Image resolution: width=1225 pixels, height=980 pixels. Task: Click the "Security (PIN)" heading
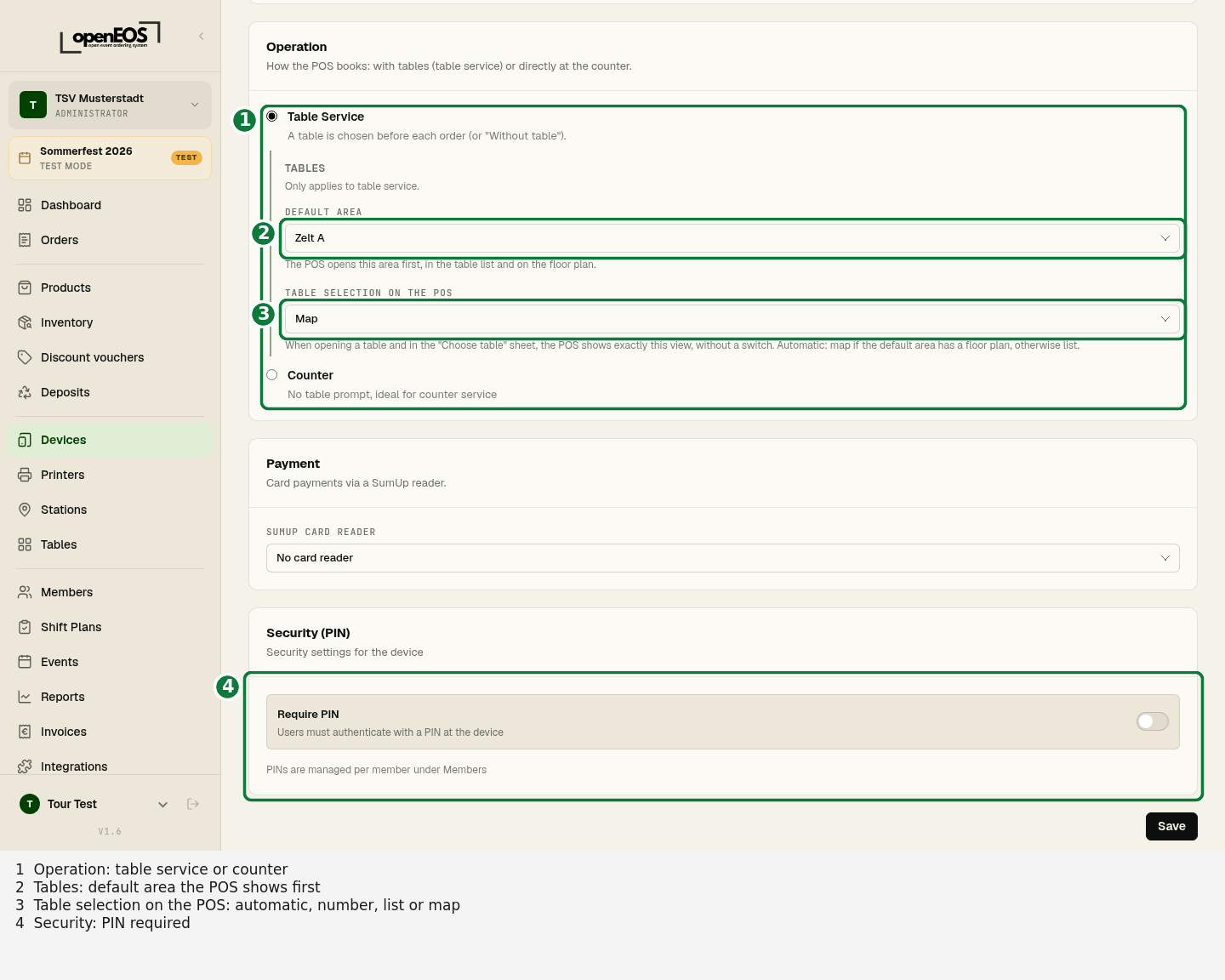tap(308, 633)
